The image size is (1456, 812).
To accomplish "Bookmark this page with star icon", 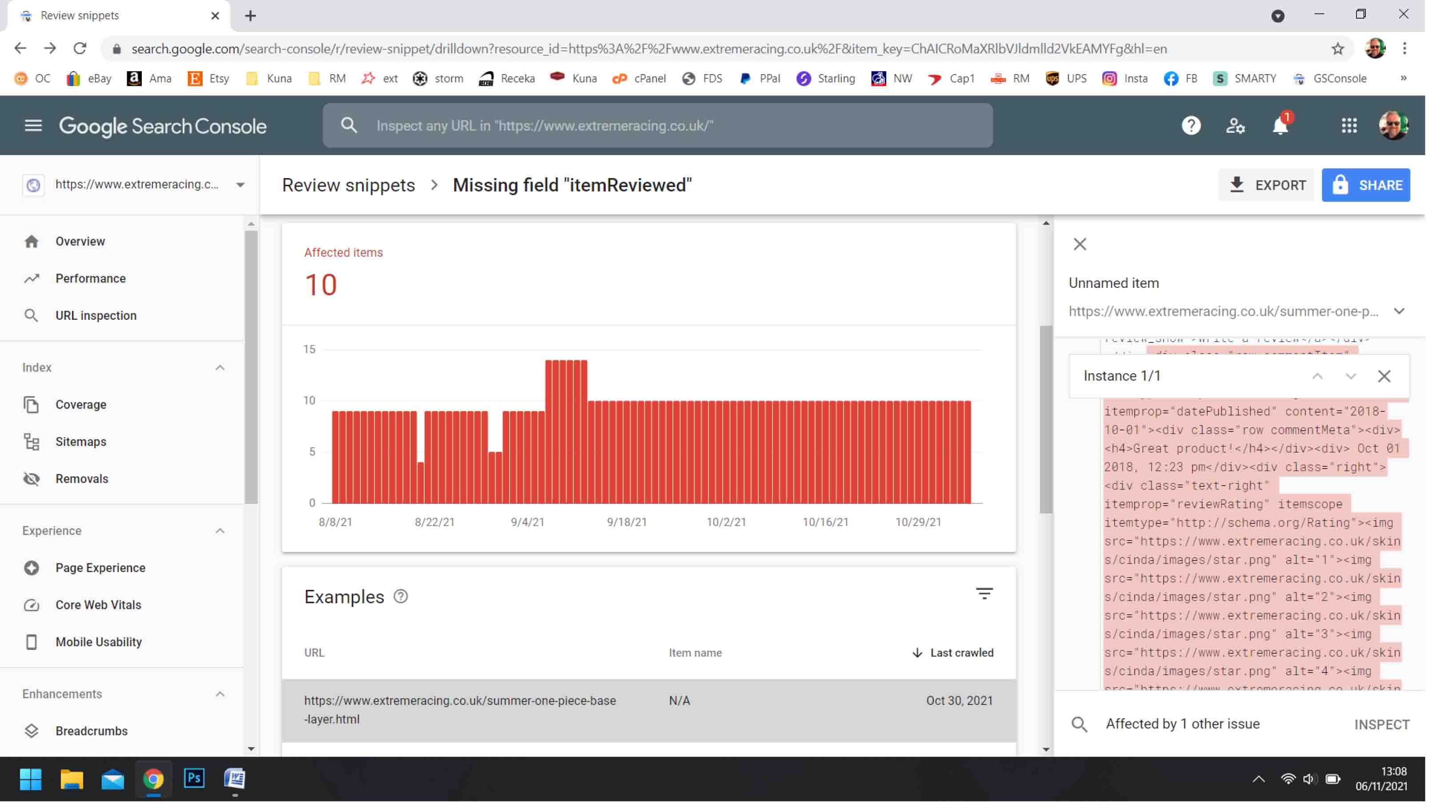I will point(1337,49).
